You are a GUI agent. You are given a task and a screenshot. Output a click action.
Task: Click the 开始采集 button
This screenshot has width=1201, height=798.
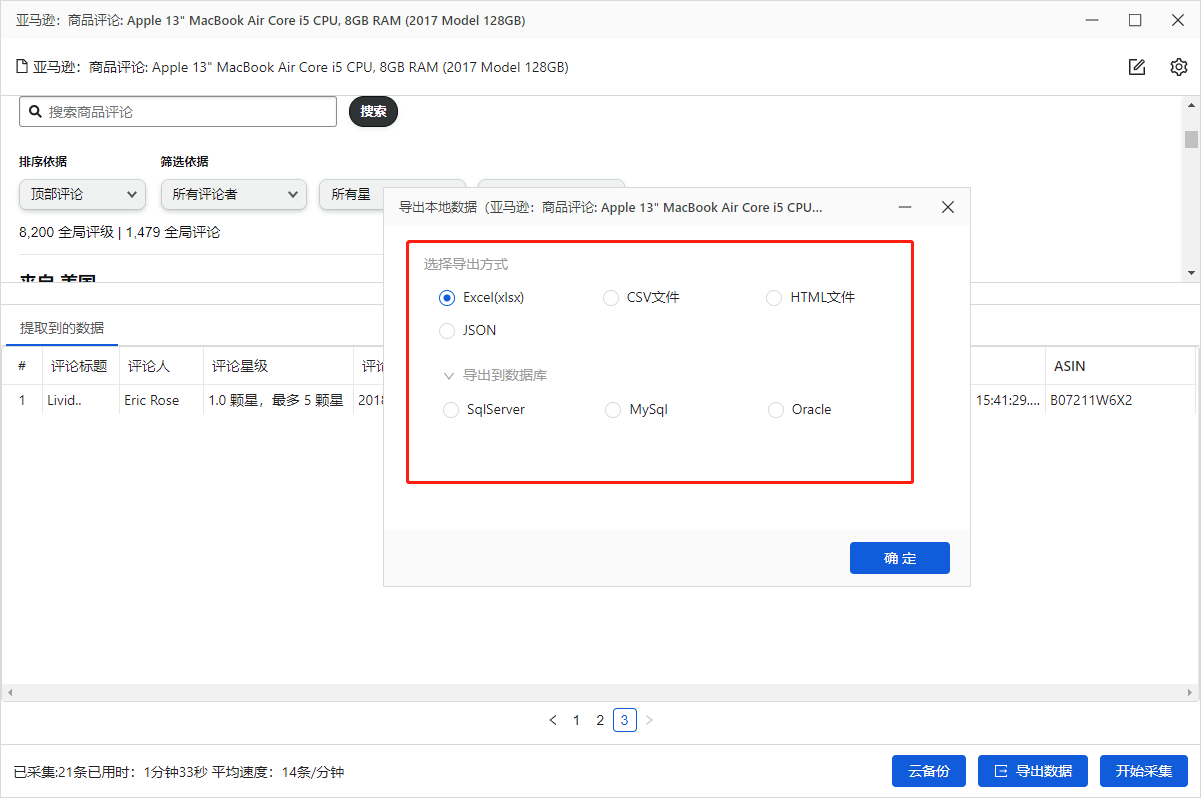(1144, 771)
